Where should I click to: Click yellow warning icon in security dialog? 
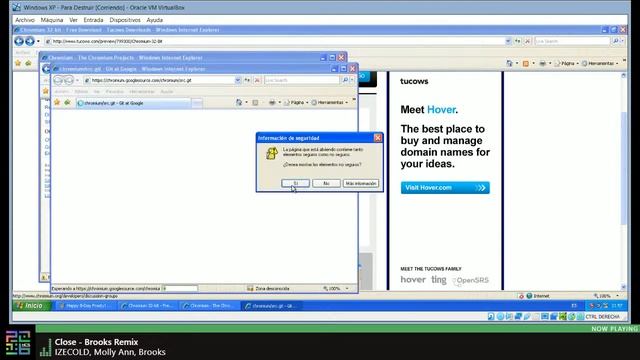pyautogui.click(x=272, y=153)
